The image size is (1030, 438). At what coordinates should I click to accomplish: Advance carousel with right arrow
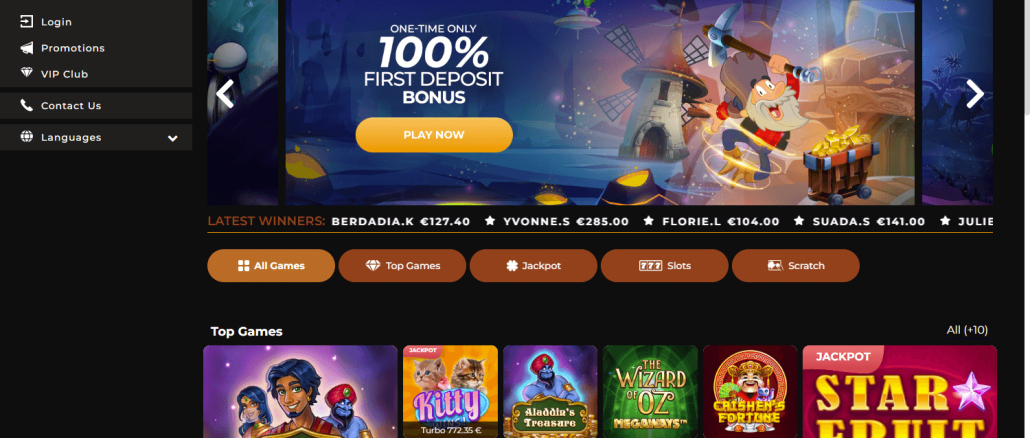(975, 94)
